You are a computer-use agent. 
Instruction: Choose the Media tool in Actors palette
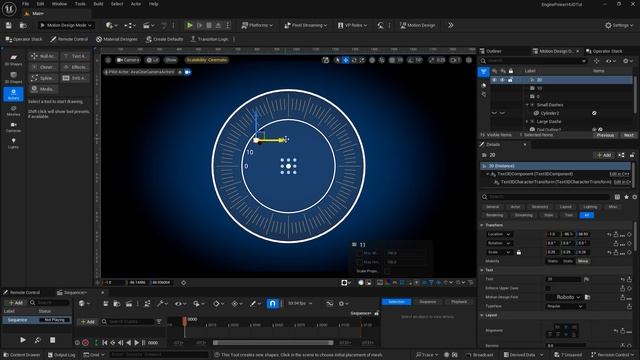click(x=43, y=89)
